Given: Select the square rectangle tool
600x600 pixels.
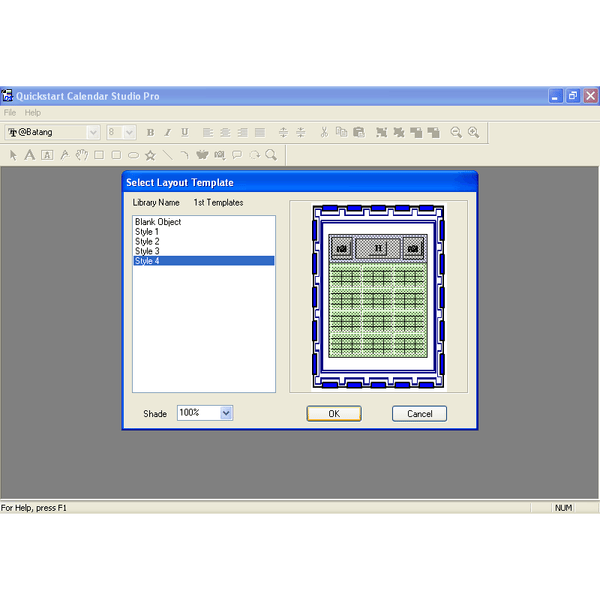Looking at the screenshot, I should pos(99,155).
